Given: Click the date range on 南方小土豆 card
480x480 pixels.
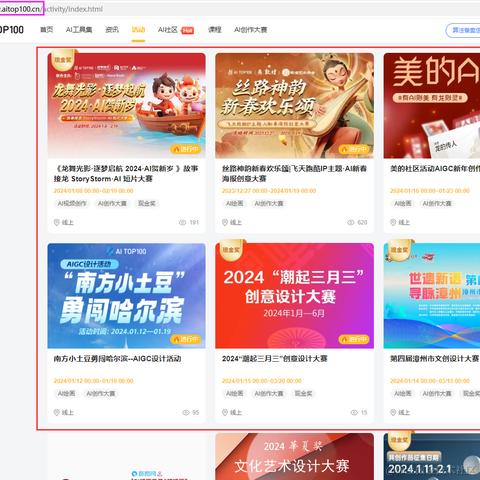Looking at the screenshot, I should [x=93, y=381].
